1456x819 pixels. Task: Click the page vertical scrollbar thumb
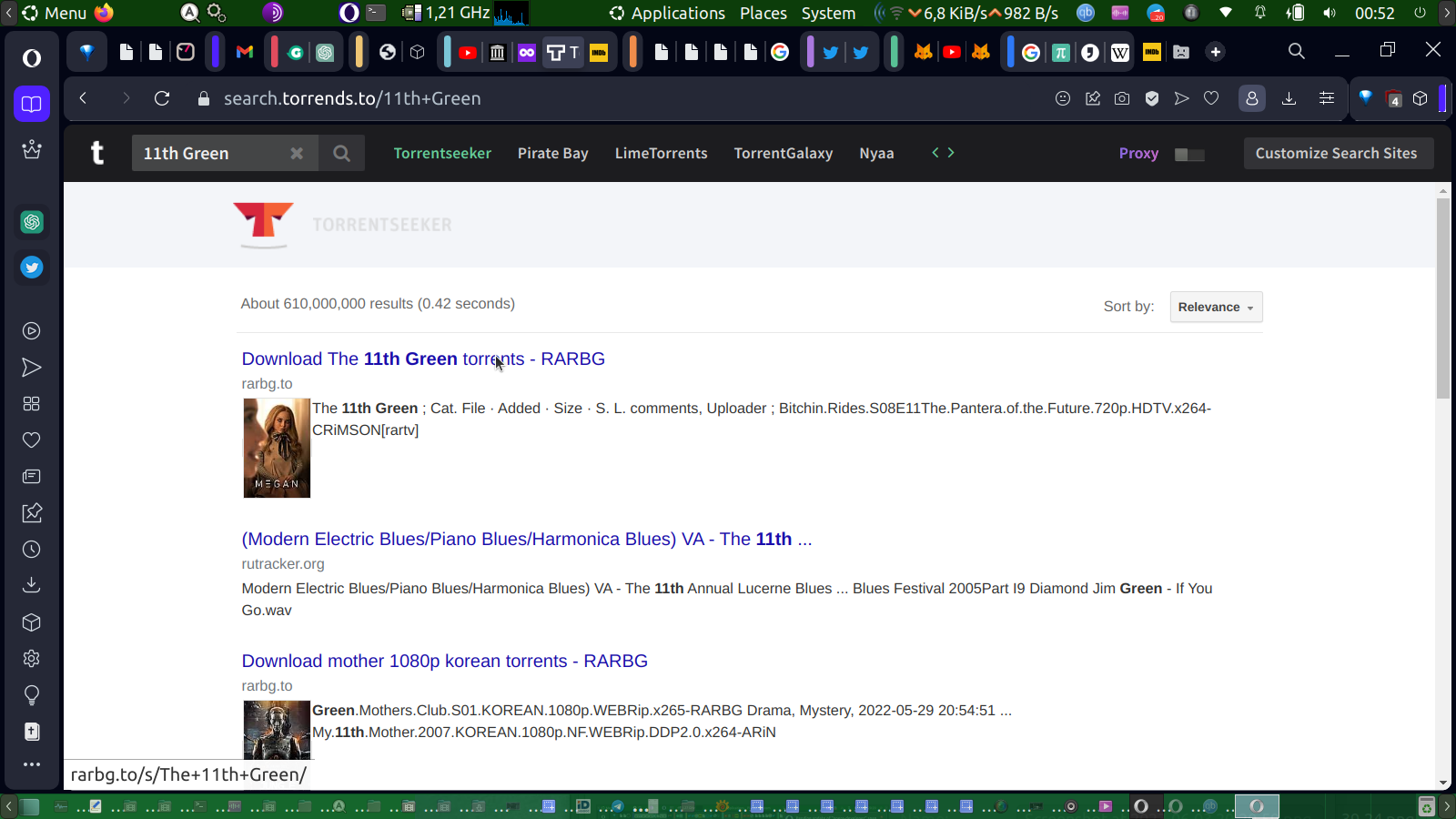click(x=1442, y=298)
